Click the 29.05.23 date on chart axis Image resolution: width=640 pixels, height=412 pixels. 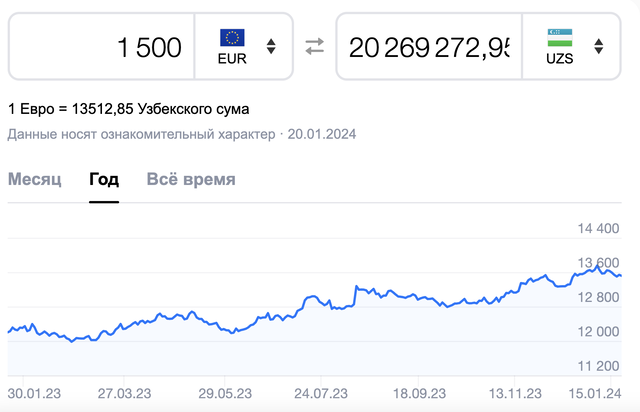click(225, 394)
